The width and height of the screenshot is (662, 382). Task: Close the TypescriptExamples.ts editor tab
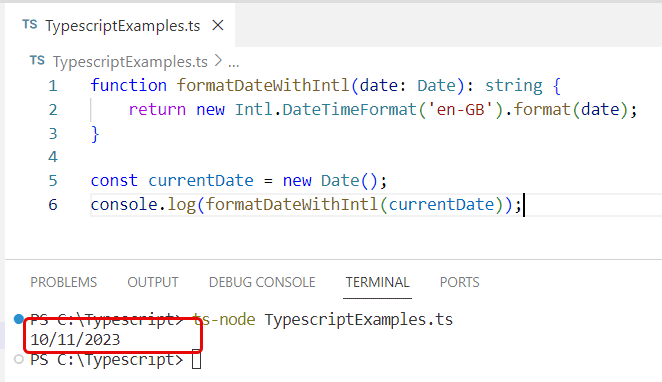coord(218,26)
